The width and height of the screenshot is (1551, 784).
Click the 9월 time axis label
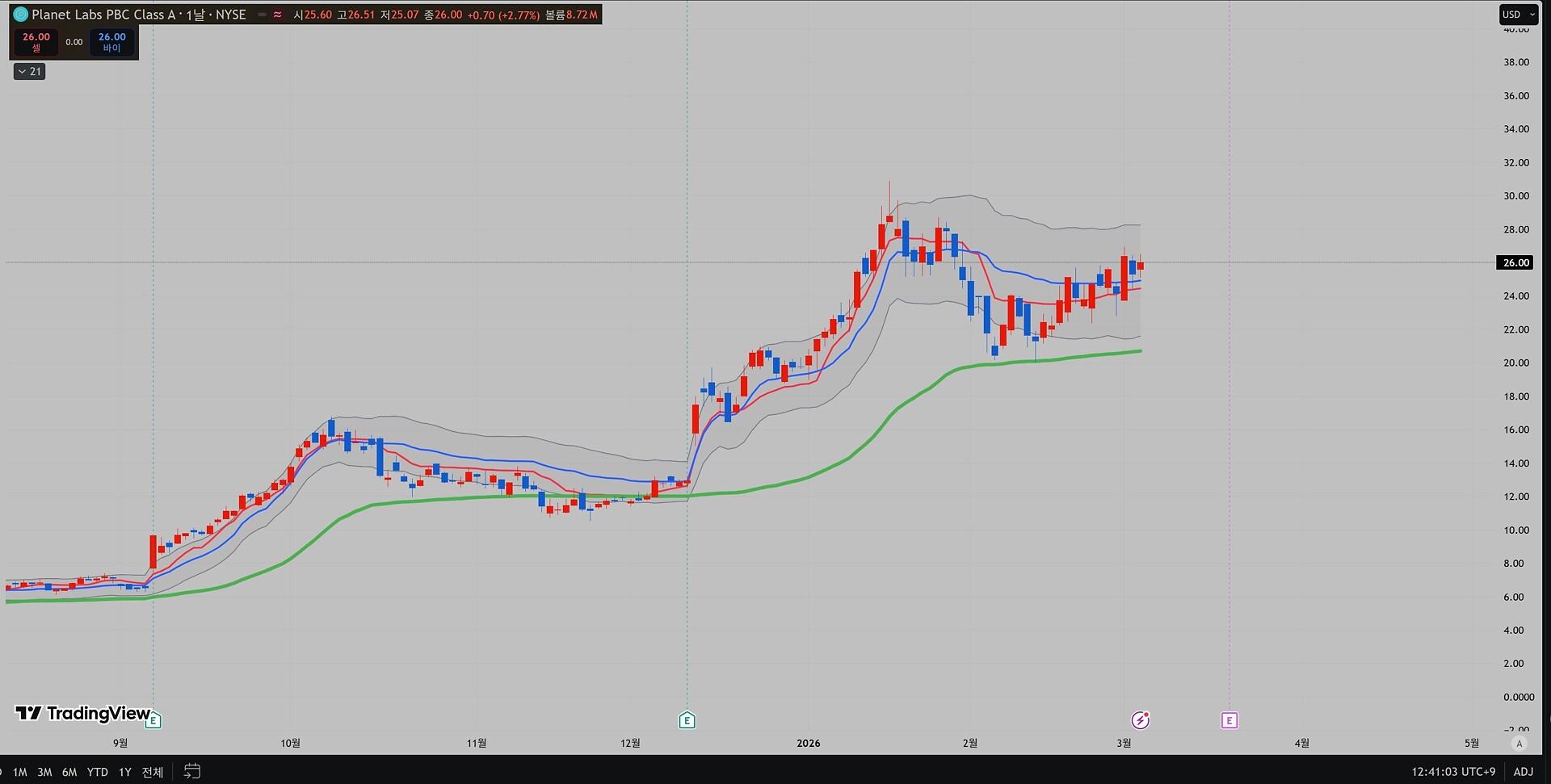pos(120,743)
